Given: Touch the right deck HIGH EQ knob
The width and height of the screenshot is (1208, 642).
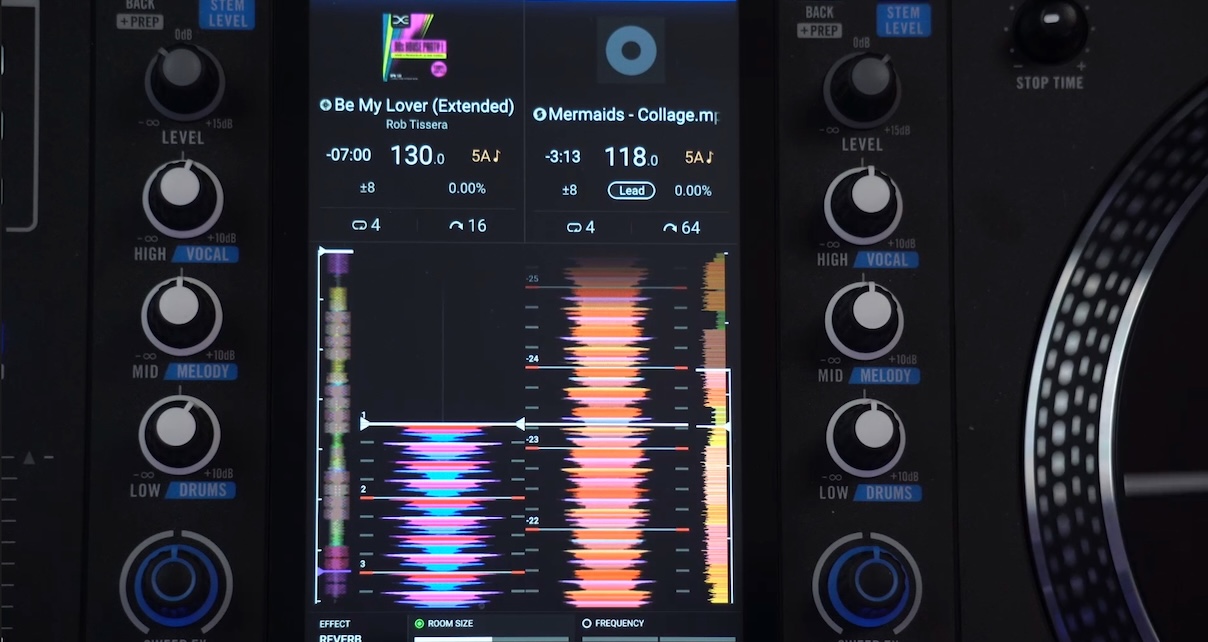Looking at the screenshot, I should pyautogui.click(x=864, y=203).
